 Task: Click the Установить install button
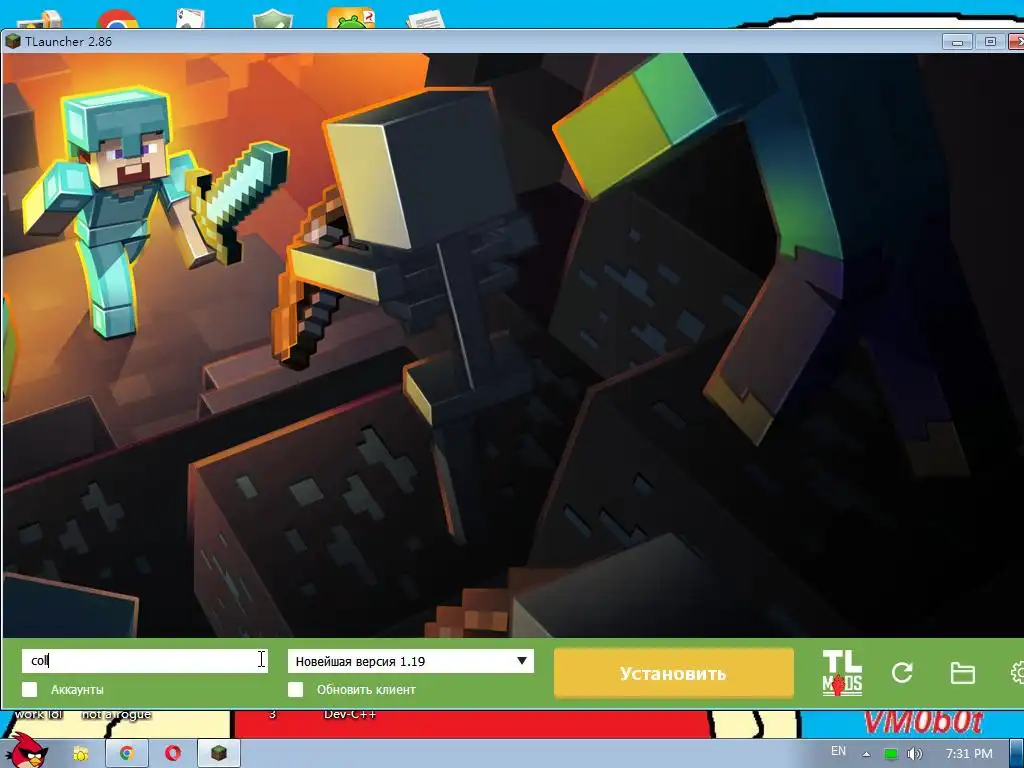click(x=673, y=673)
